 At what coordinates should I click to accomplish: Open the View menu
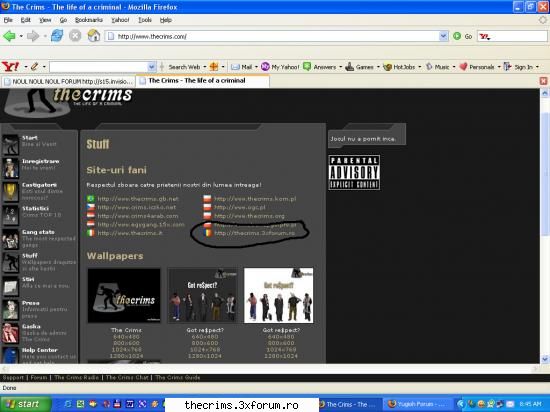point(45,20)
